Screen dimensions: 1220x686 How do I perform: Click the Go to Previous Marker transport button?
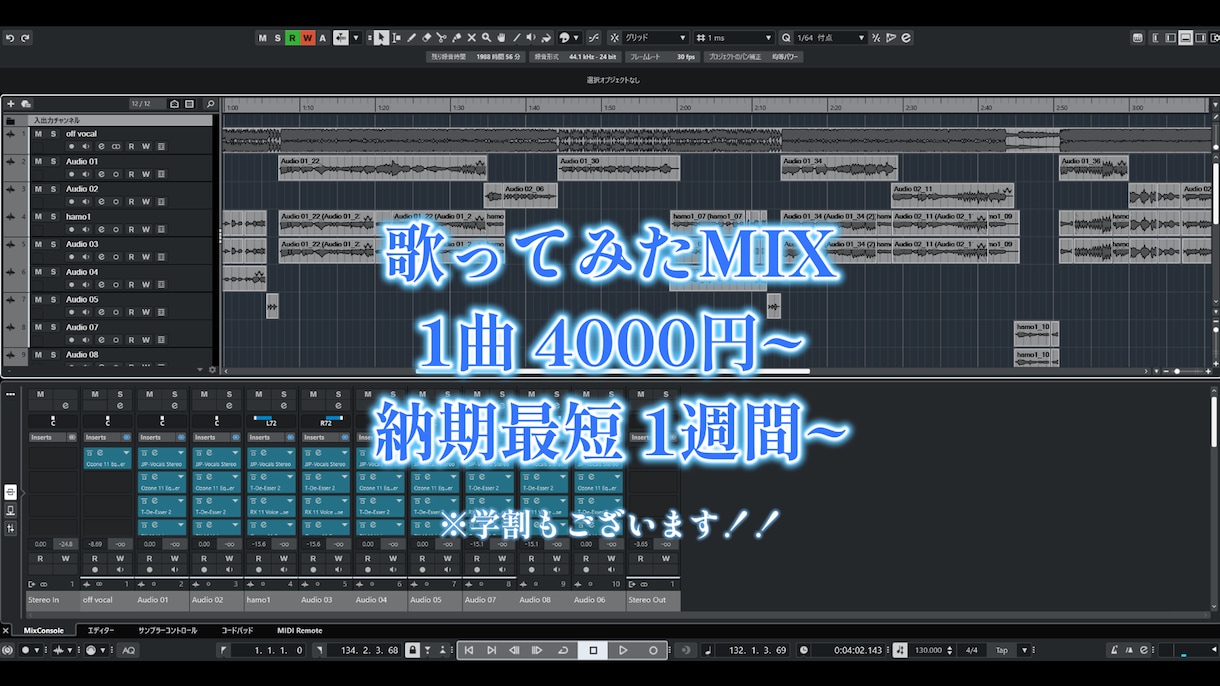tap(468, 650)
